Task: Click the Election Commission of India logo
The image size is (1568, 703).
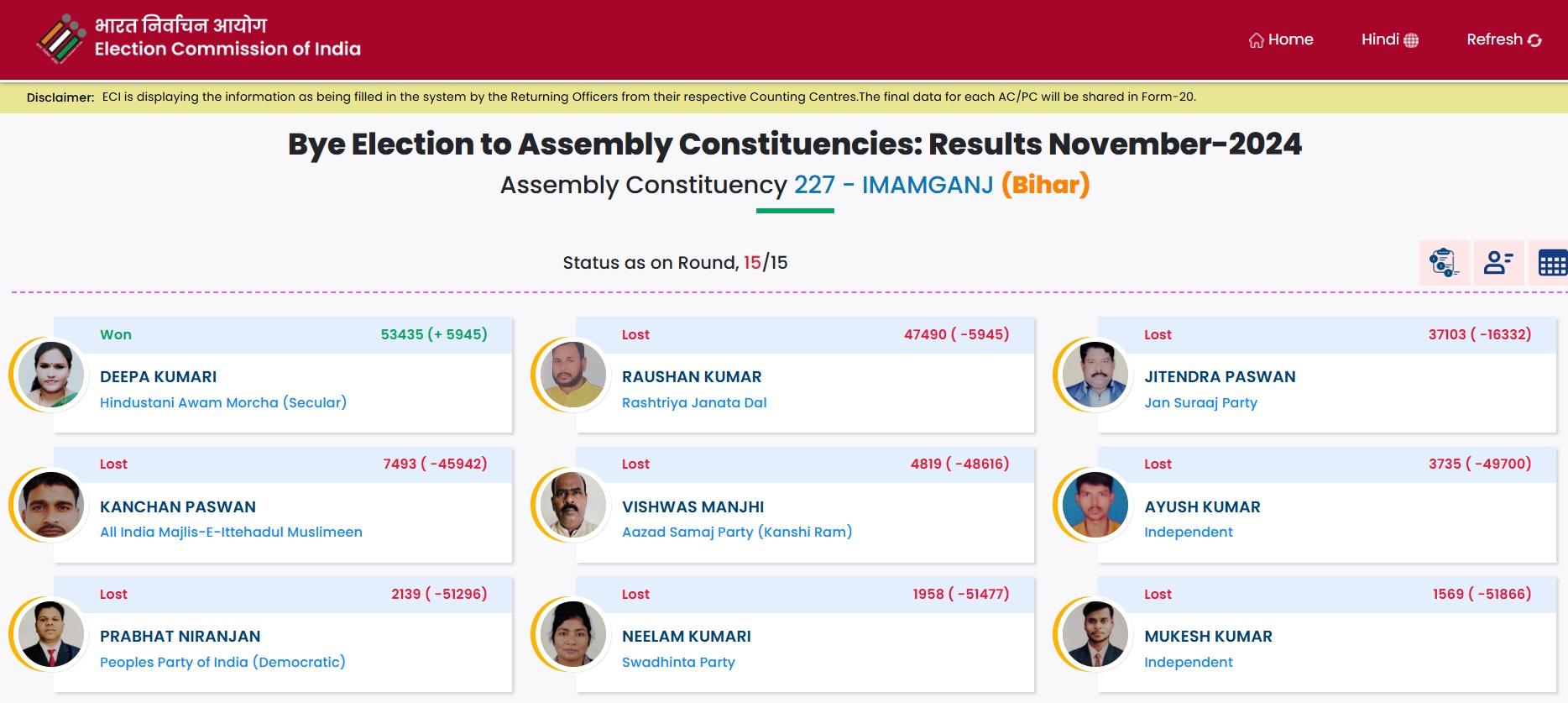Action: point(60,39)
